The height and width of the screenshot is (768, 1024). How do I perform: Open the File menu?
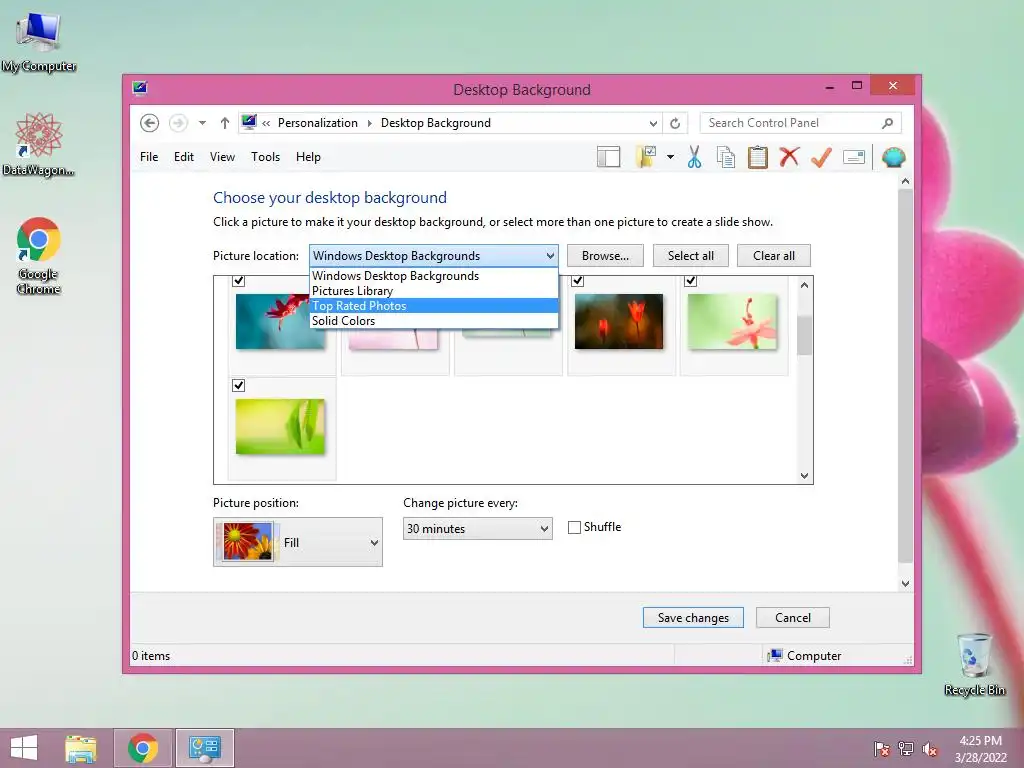click(x=149, y=157)
